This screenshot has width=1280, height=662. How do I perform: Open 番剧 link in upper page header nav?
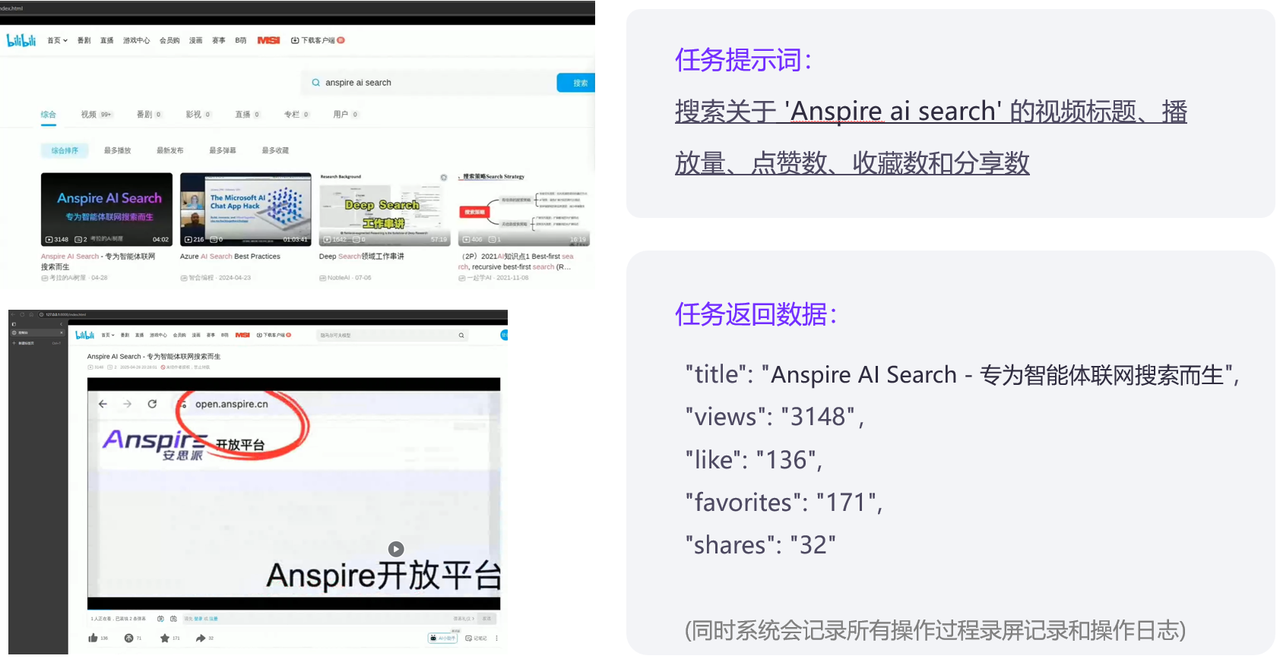tap(84, 40)
